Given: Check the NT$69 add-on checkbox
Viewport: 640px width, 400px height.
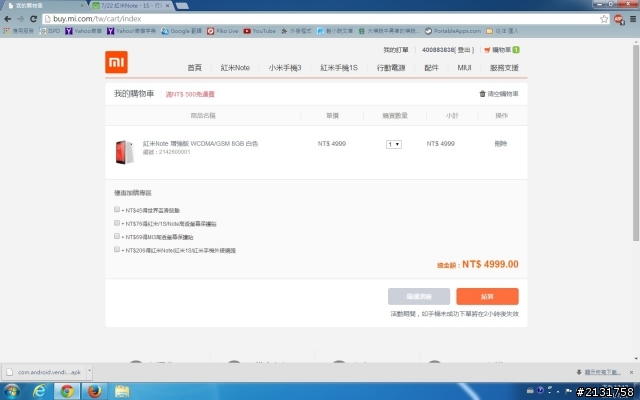Looking at the screenshot, I should tap(117, 236).
